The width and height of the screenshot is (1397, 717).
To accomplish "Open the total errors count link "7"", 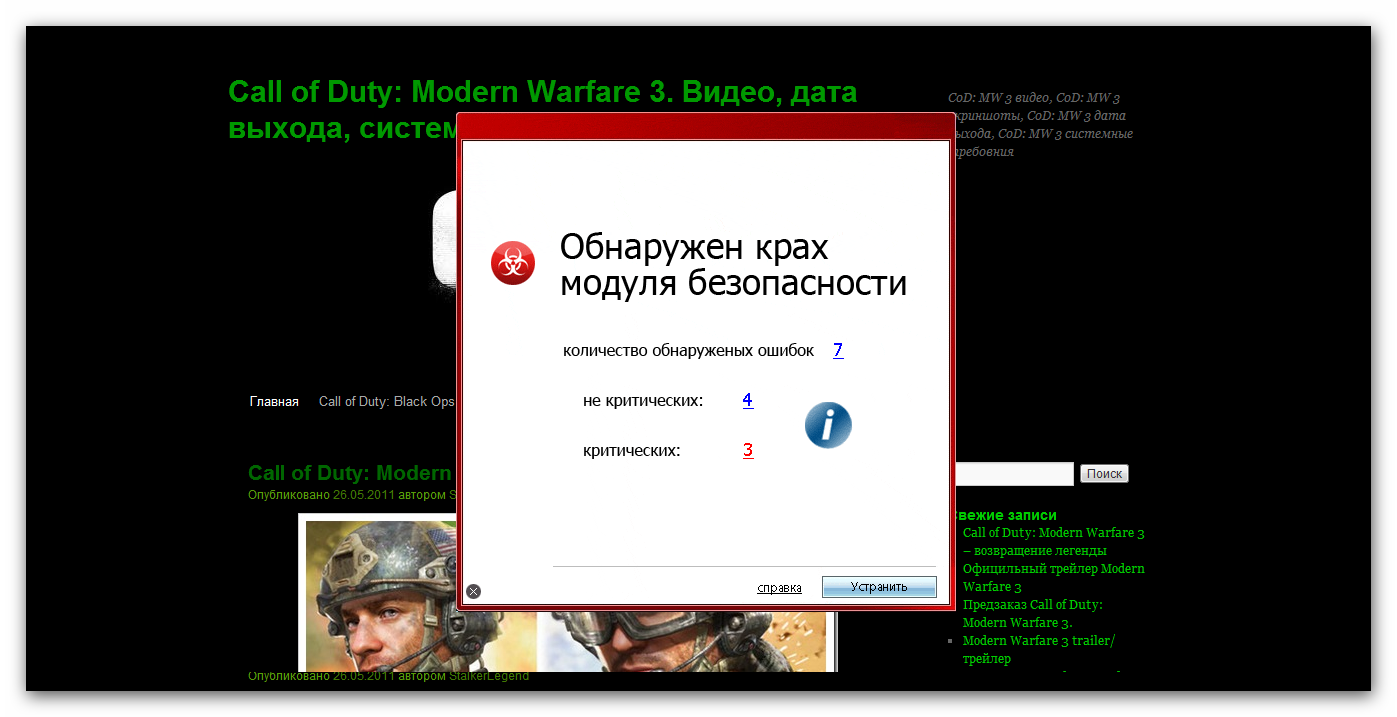I will (838, 350).
